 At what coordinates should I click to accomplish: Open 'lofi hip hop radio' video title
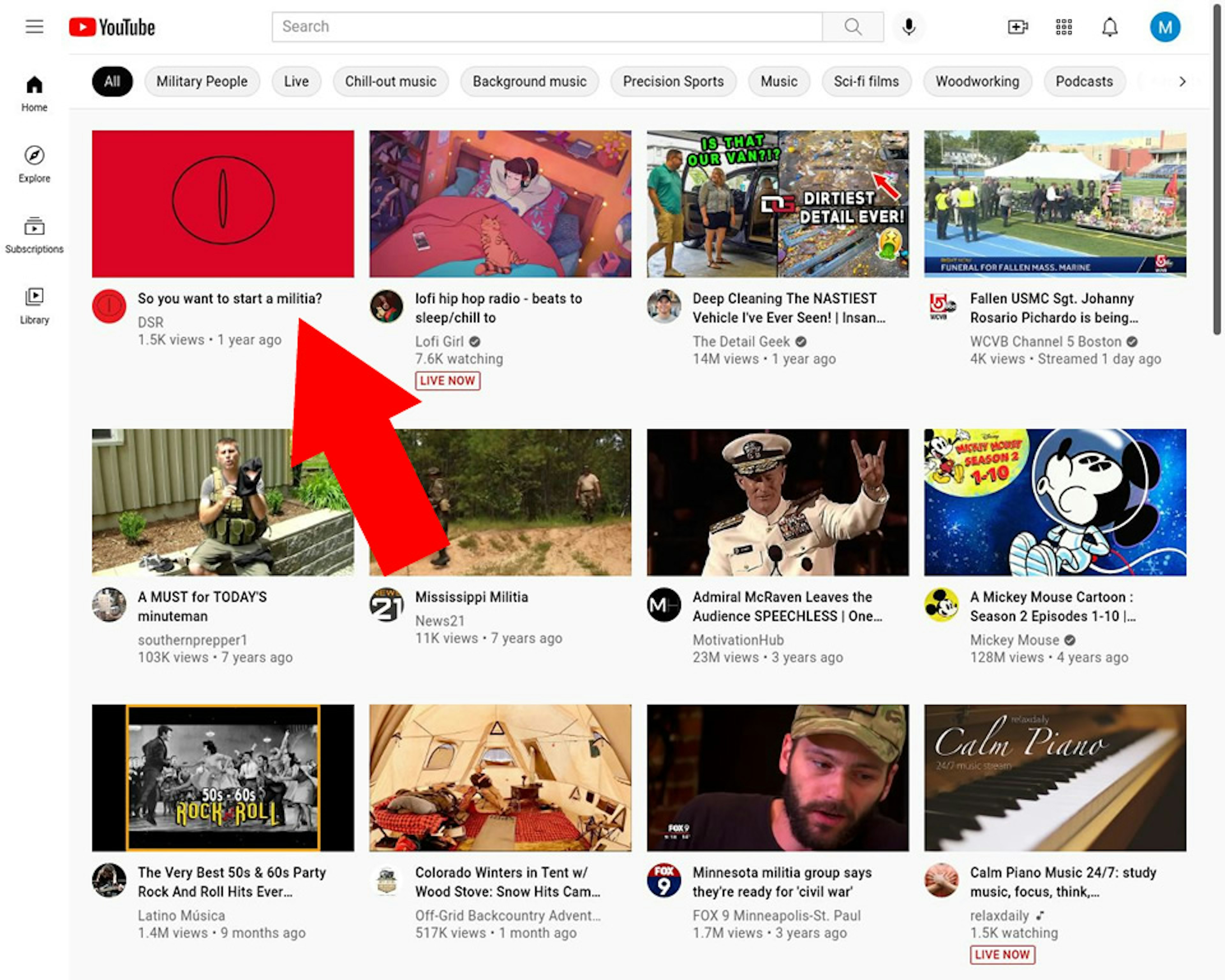tap(498, 308)
